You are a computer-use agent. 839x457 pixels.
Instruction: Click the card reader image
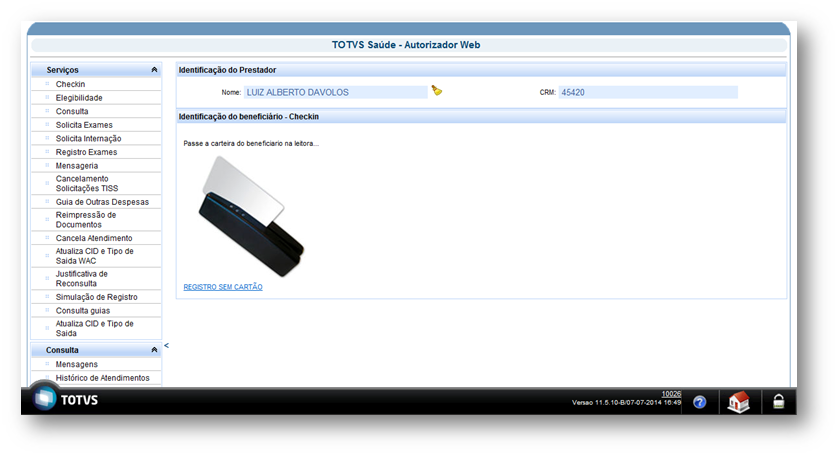click(x=251, y=216)
